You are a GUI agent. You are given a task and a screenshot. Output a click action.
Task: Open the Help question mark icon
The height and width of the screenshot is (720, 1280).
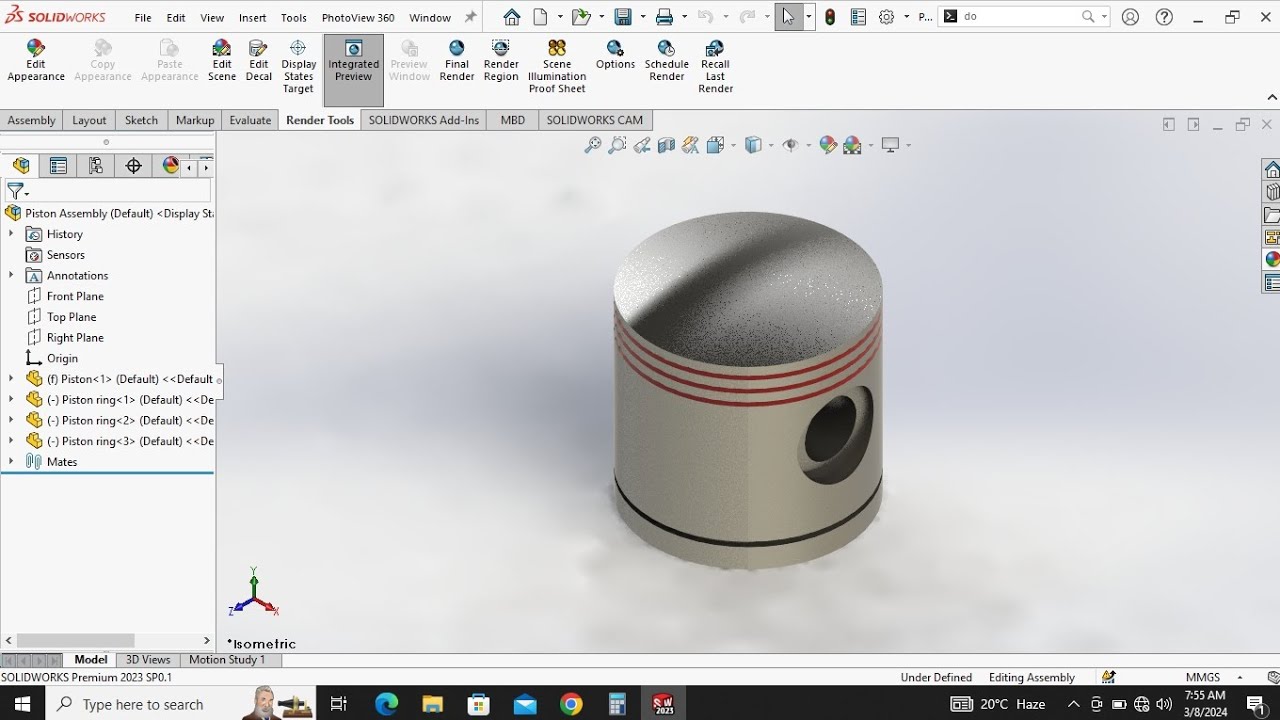point(1164,17)
